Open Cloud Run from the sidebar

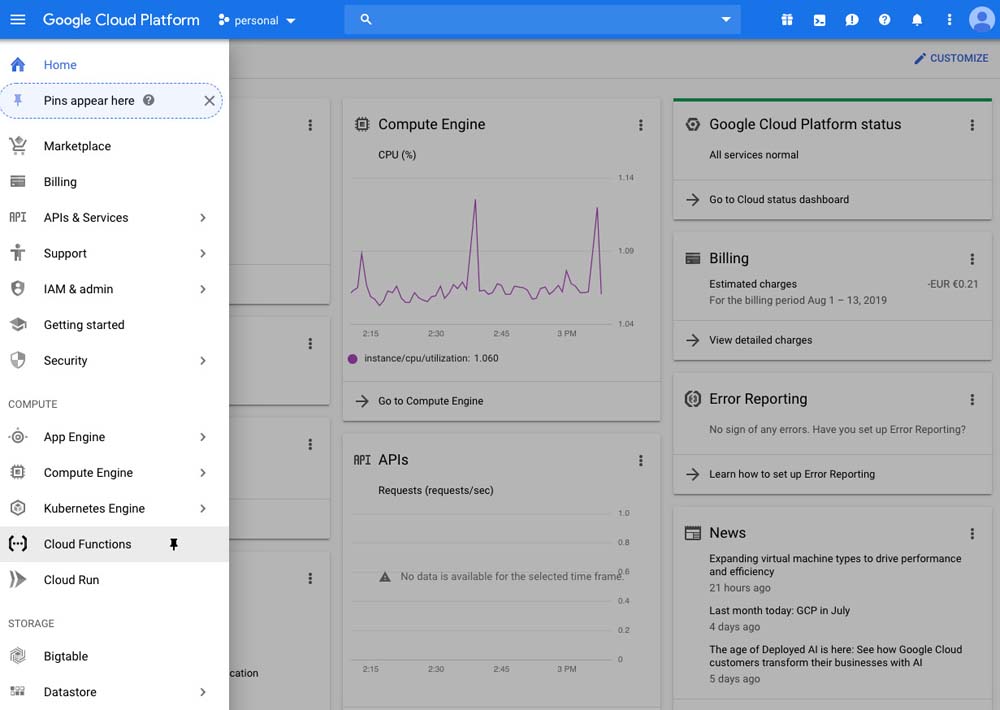coord(71,580)
